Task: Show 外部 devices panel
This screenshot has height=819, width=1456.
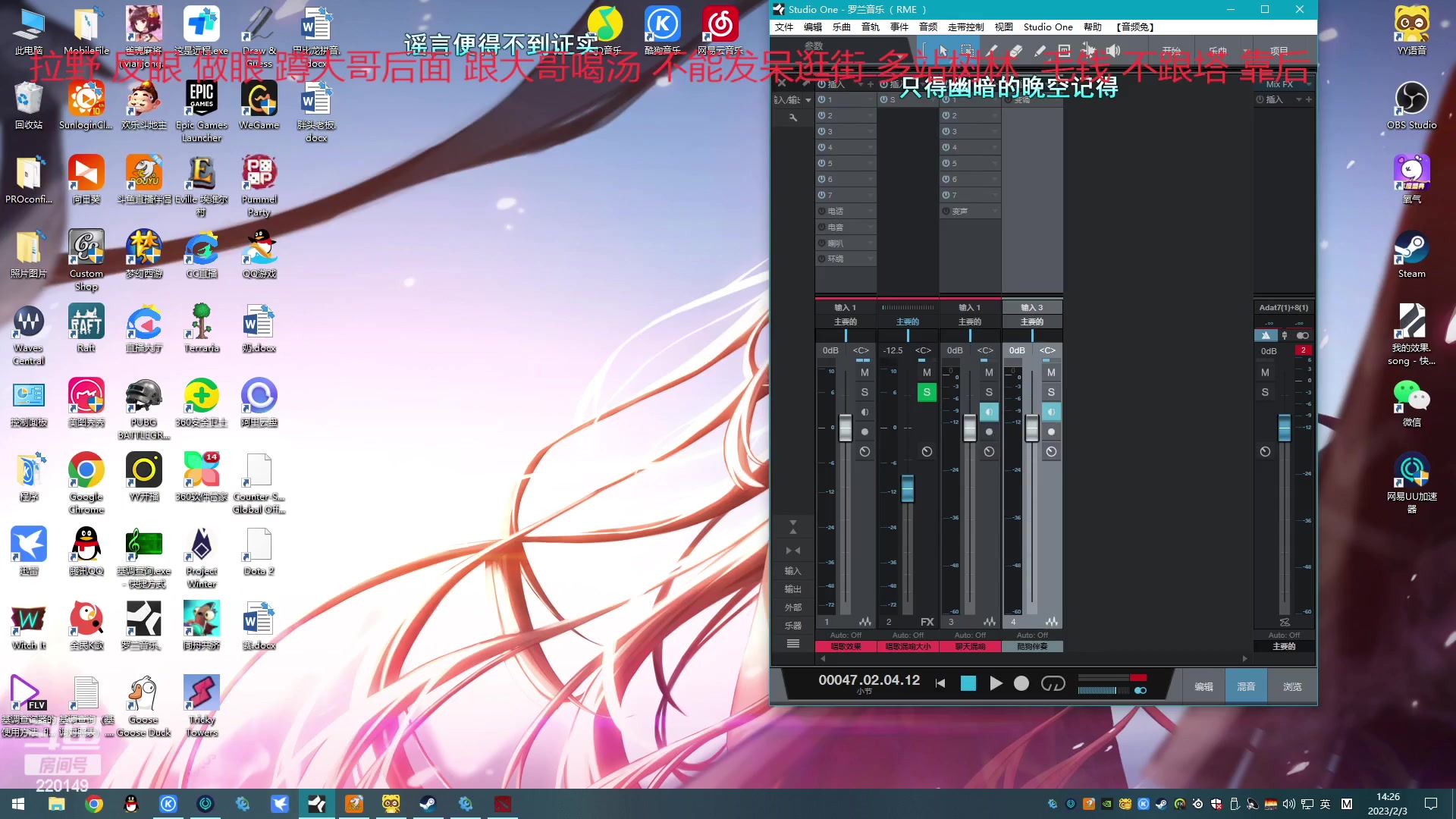Action: (792, 607)
